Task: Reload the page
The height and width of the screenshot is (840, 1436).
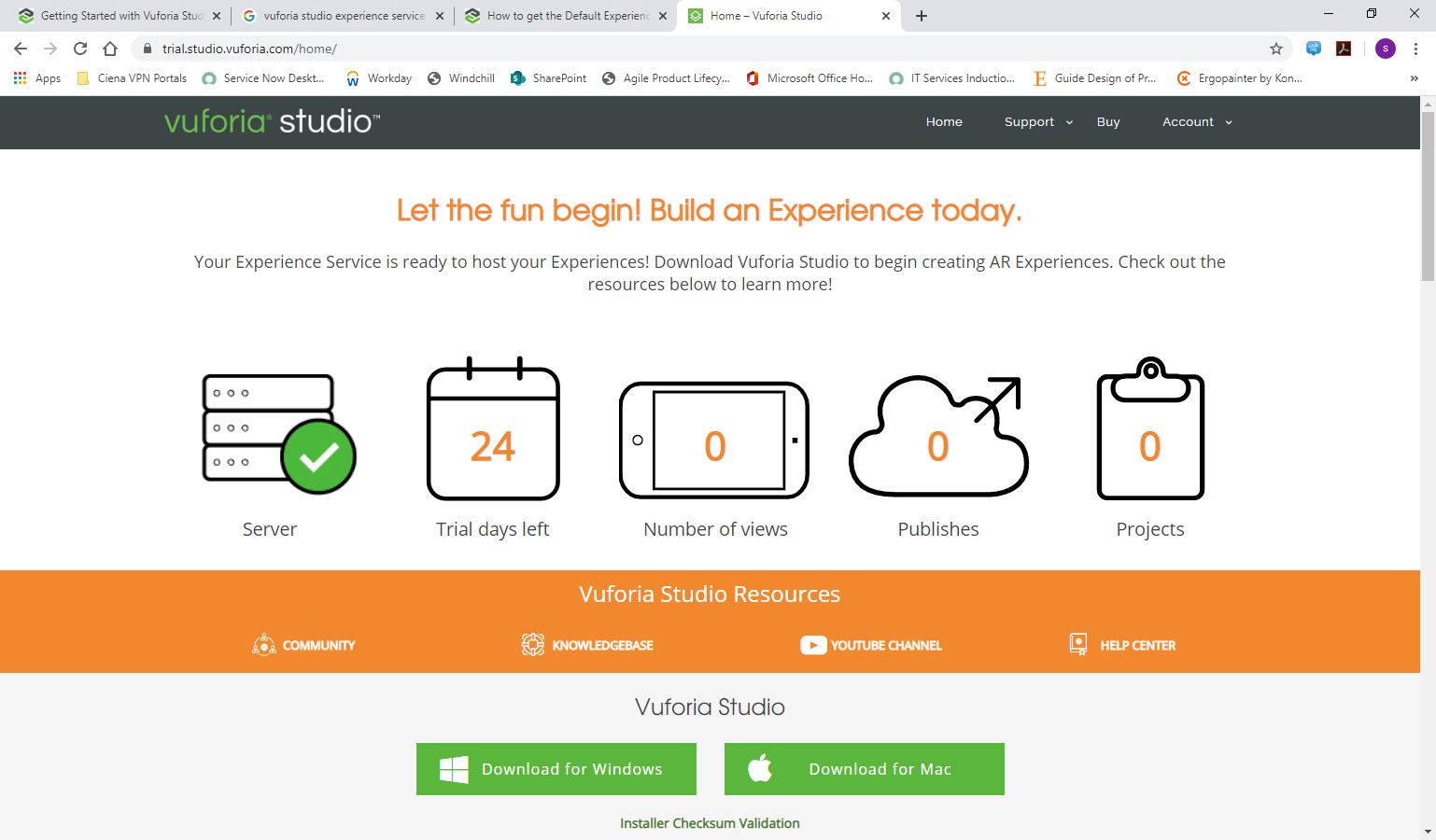Action: pyautogui.click(x=80, y=49)
